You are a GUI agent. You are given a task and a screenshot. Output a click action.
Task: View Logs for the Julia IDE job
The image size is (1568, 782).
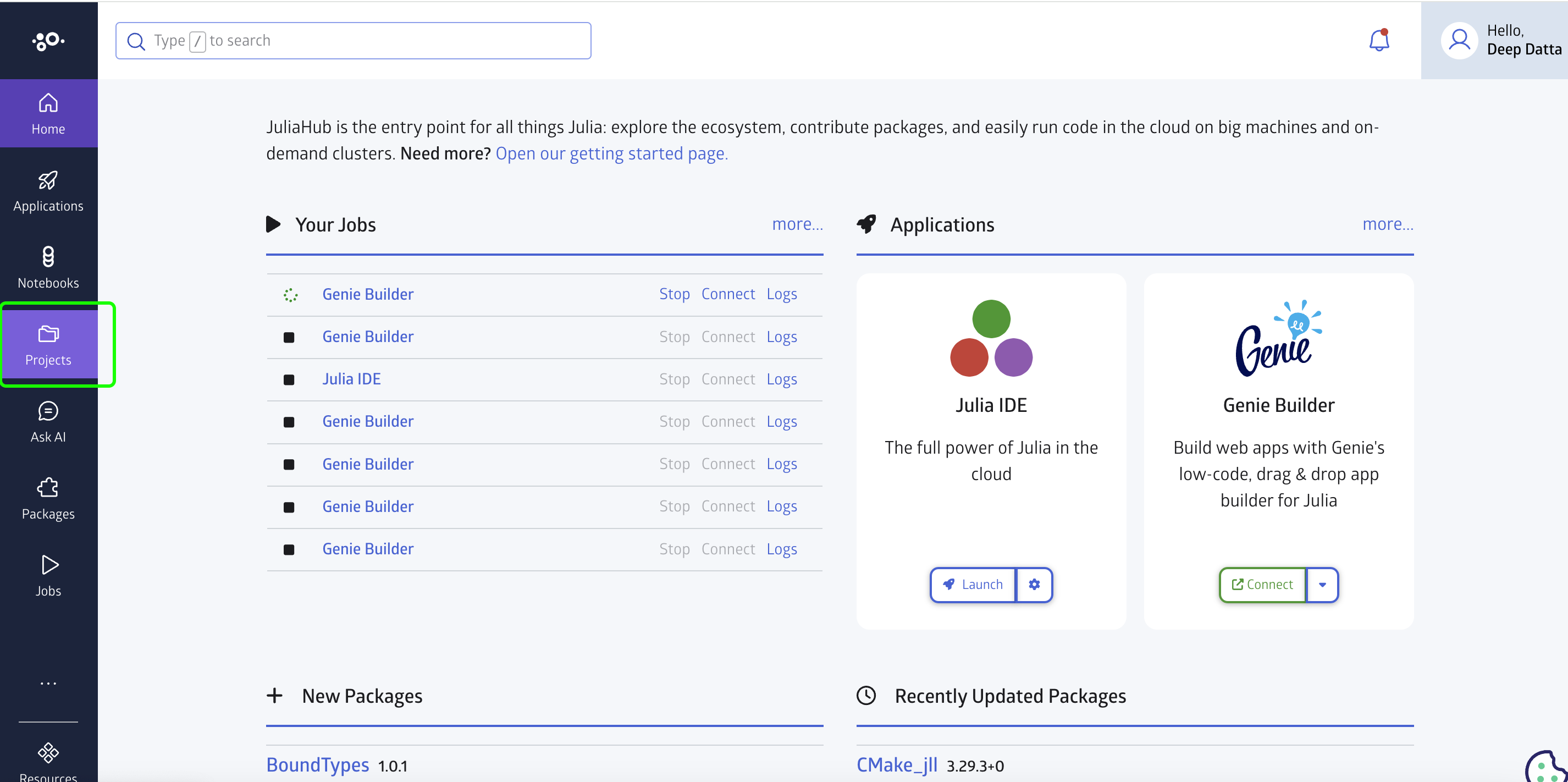point(782,379)
